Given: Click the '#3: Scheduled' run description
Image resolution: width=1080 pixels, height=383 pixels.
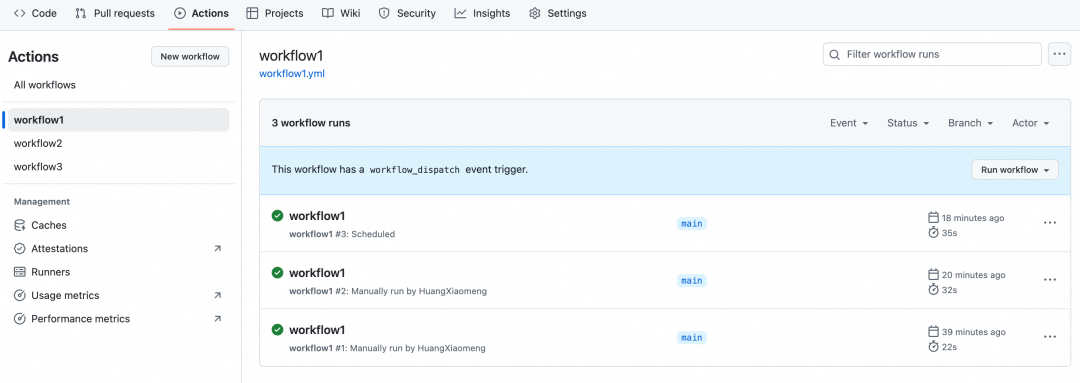Looking at the screenshot, I should pyautogui.click(x=365, y=234).
